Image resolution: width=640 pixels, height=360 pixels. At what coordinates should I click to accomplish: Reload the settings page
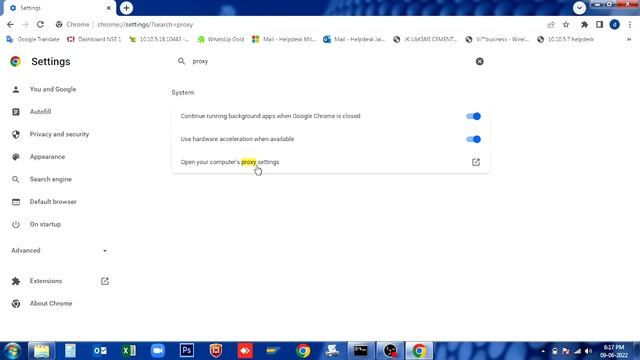pos(40,24)
